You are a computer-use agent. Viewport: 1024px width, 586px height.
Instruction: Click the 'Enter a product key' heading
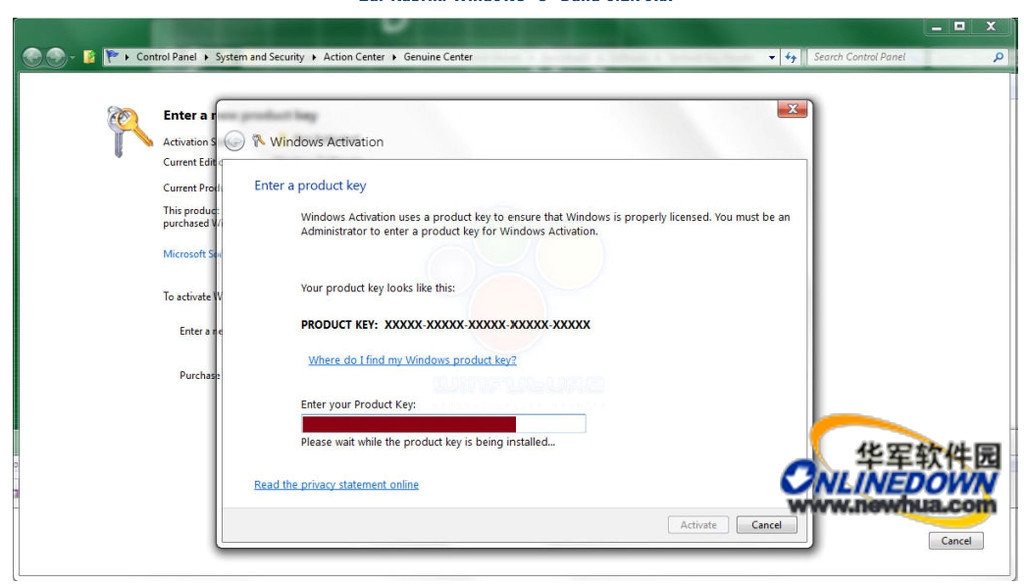(x=310, y=186)
